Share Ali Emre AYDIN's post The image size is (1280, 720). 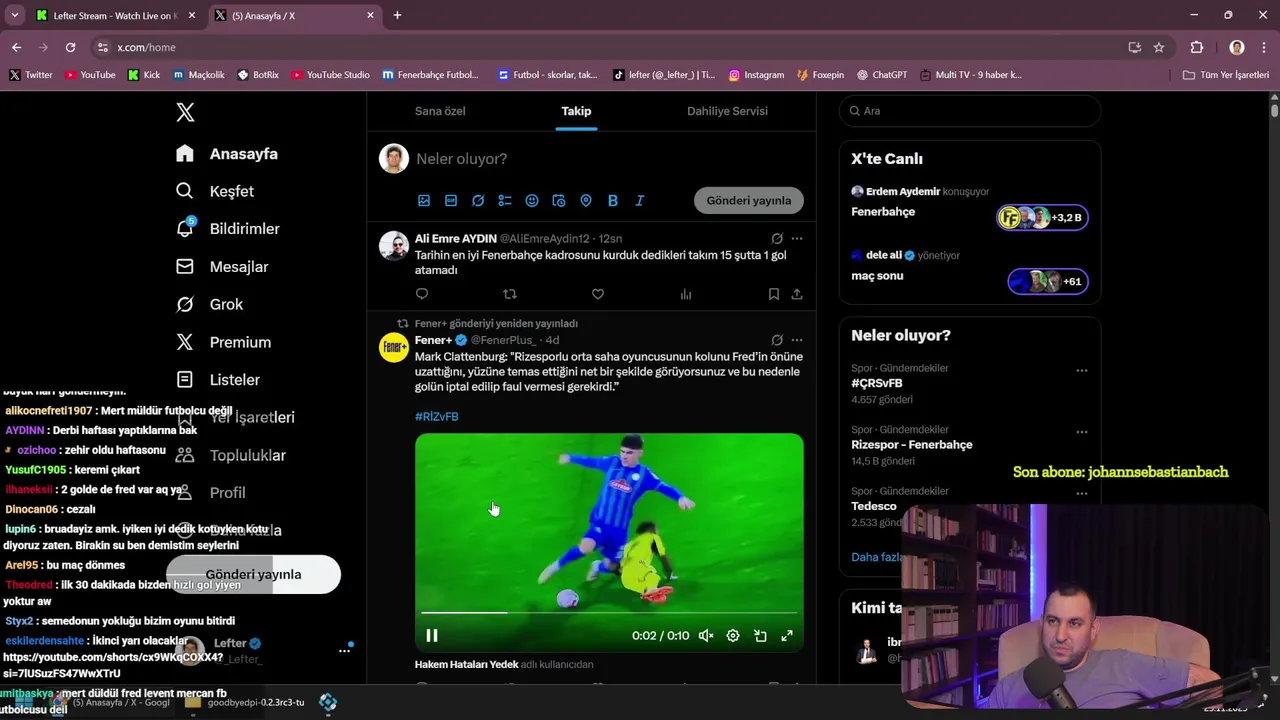click(x=797, y=294)
